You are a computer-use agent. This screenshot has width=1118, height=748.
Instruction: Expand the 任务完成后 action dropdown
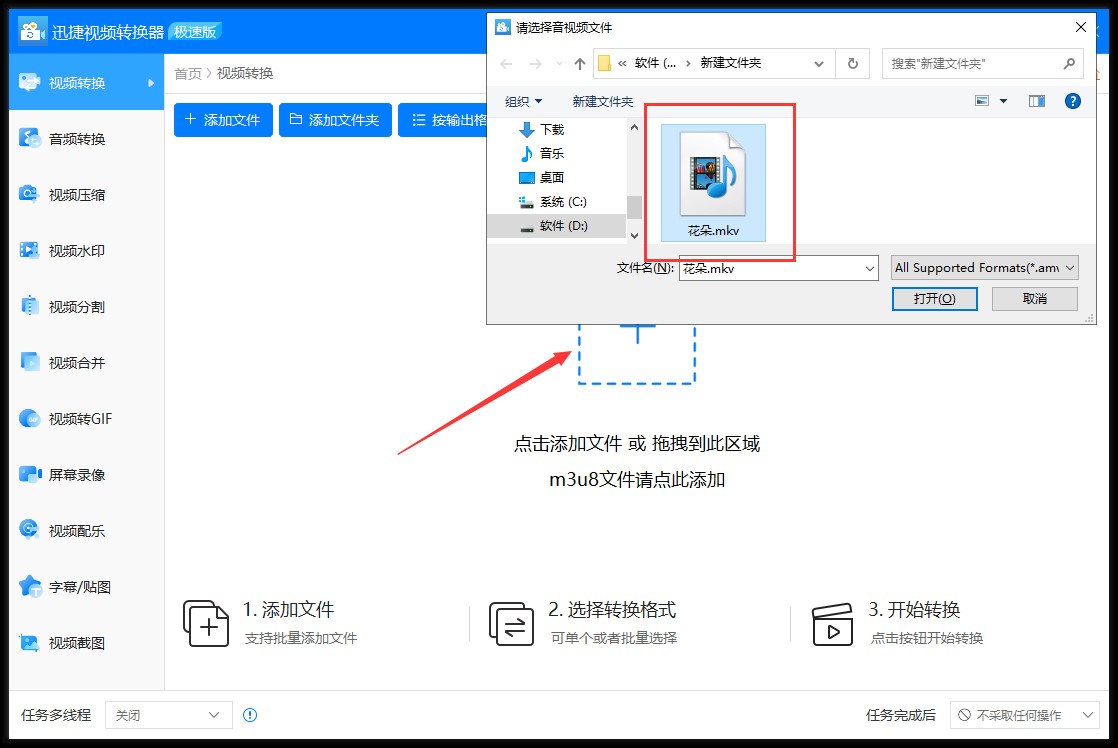[1022, 715]
